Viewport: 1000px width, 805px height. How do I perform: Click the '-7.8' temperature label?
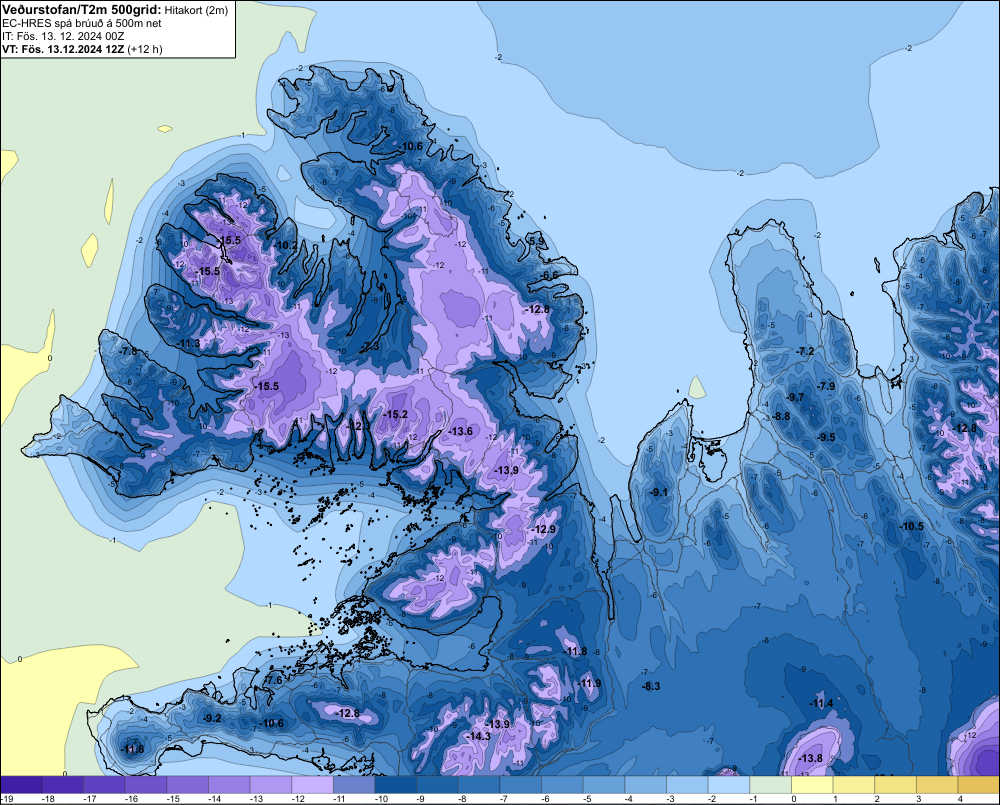coord(128,351)
